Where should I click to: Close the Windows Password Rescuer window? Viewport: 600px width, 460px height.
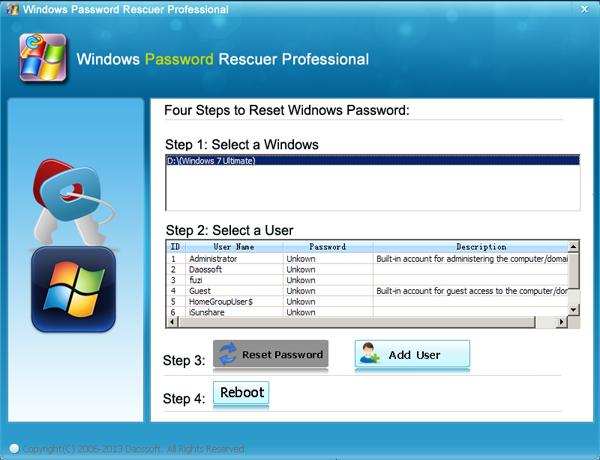point(584,9)
